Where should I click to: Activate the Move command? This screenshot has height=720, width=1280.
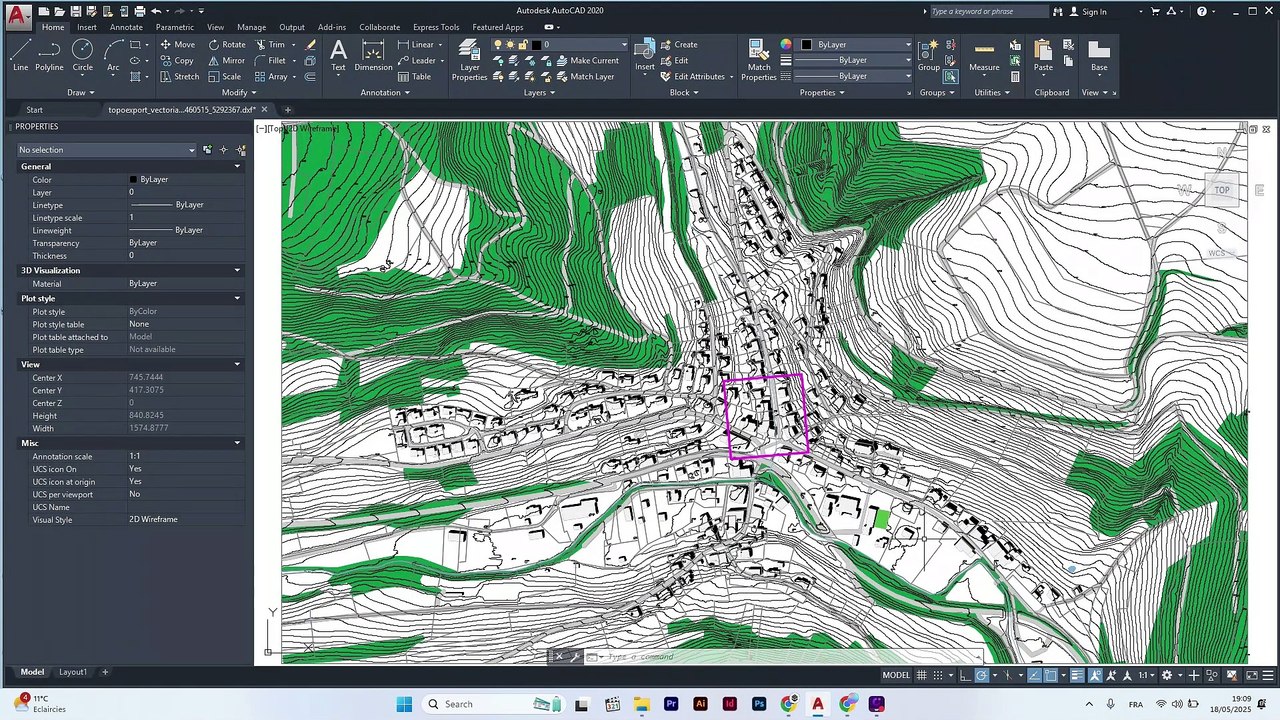[176, 45]
